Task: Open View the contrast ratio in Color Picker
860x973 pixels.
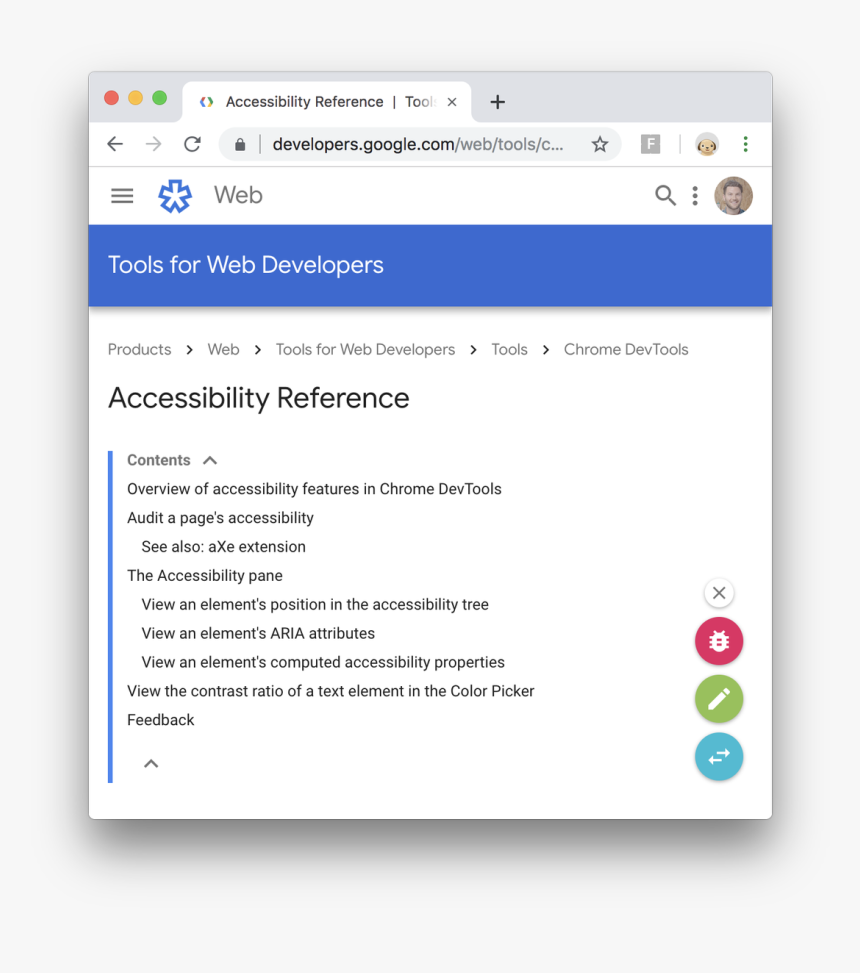Action: [x=331, y=691]
